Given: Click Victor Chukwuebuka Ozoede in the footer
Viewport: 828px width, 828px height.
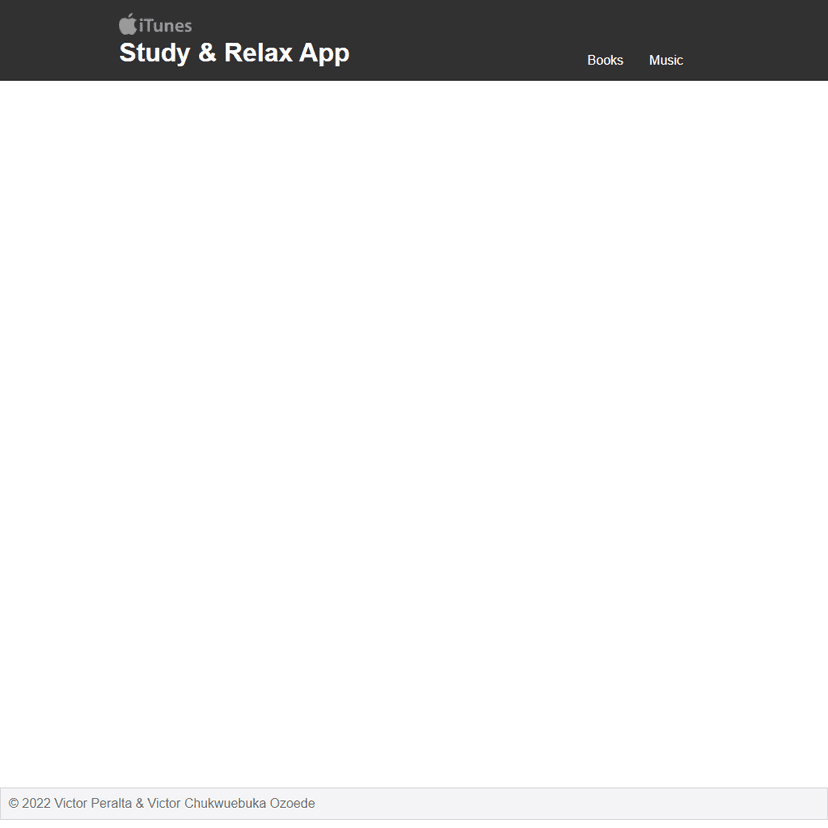Looking at the screenshot, I should point(231,803).
